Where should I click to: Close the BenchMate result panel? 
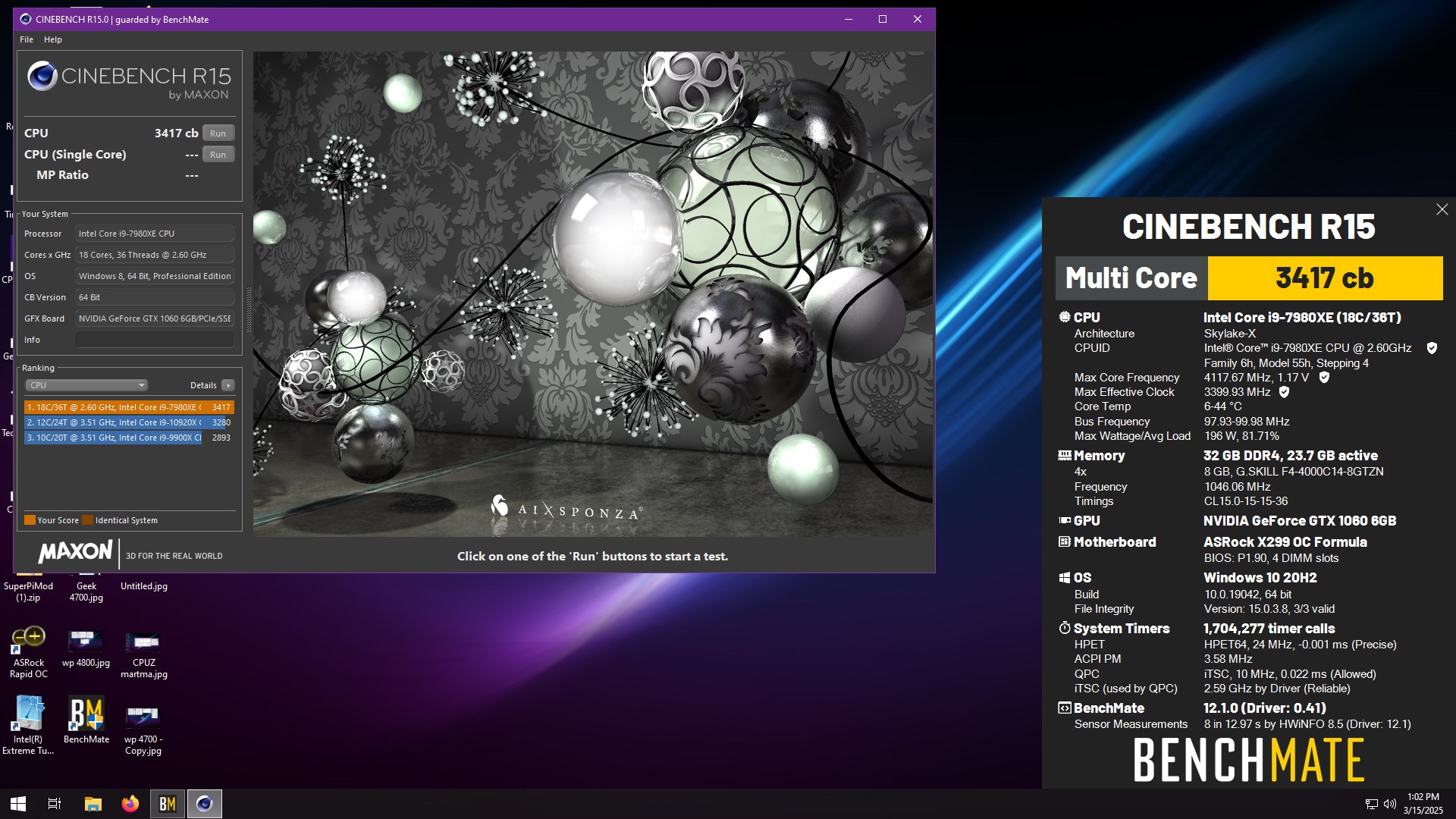coord(1442,209)
